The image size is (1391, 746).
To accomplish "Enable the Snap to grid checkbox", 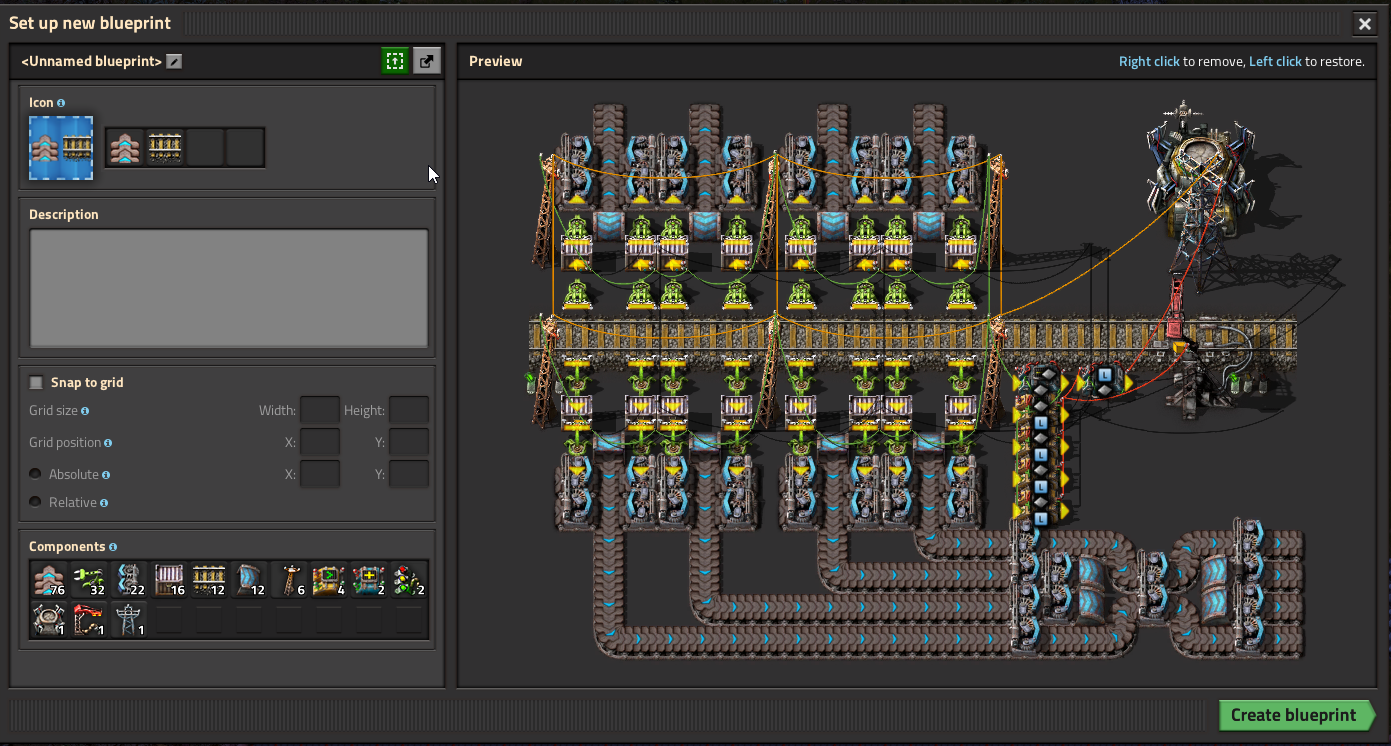I will [37, 382].
